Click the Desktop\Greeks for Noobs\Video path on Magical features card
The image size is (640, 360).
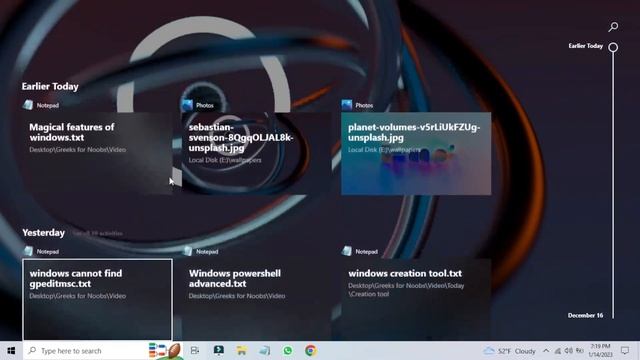pos(78,149)
